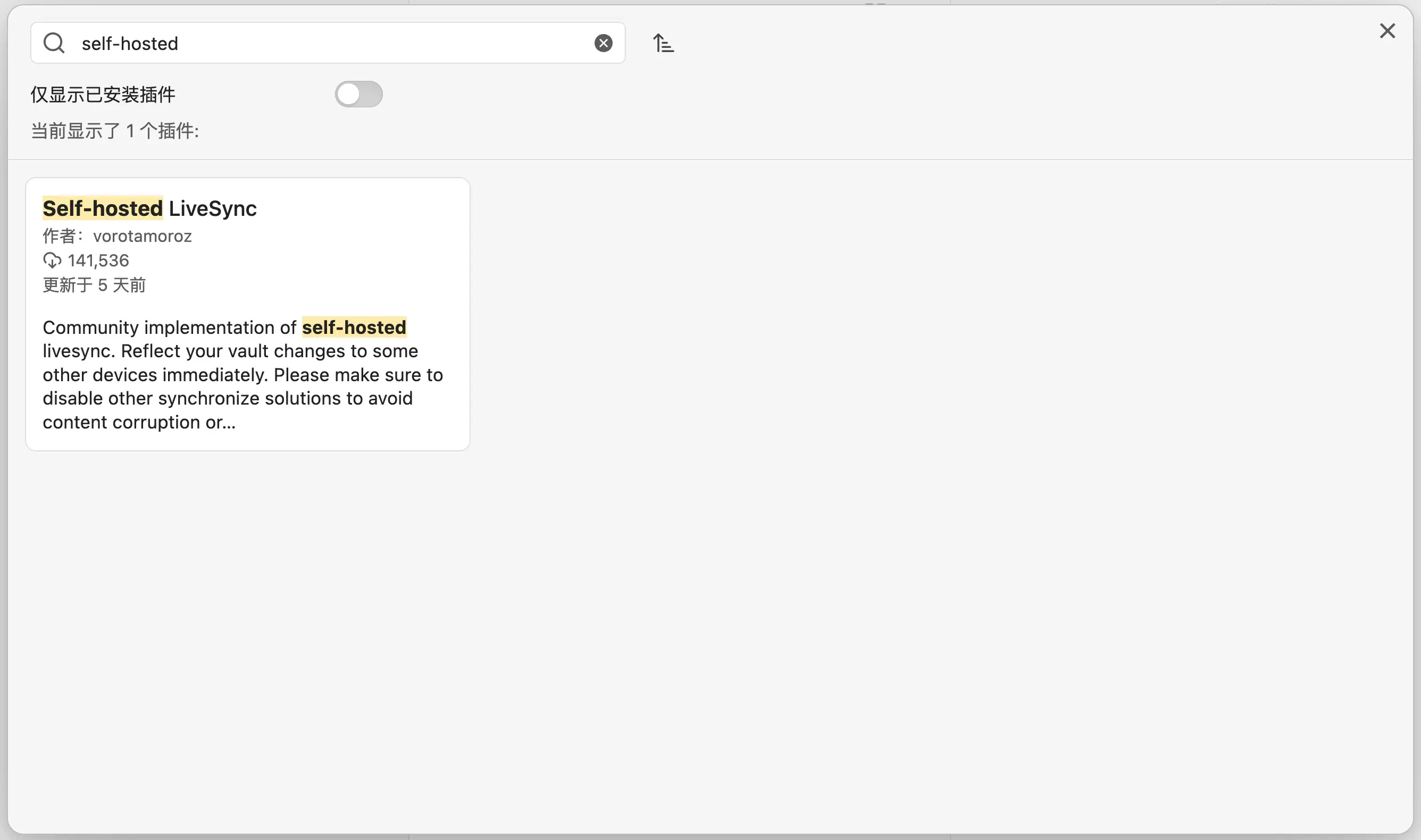
Task: Click the magnifying glass icon in search bar
Action: [x=54, y=43]
